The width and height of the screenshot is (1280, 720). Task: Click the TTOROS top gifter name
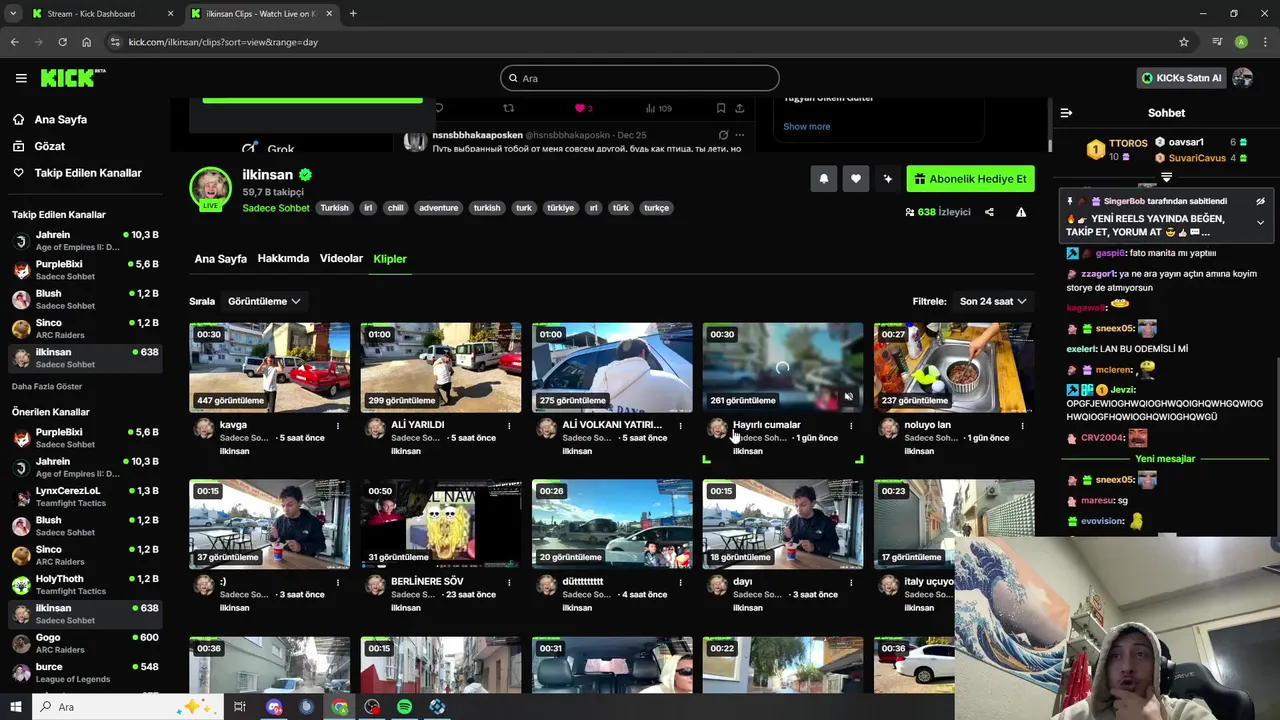click(1128, 144)
